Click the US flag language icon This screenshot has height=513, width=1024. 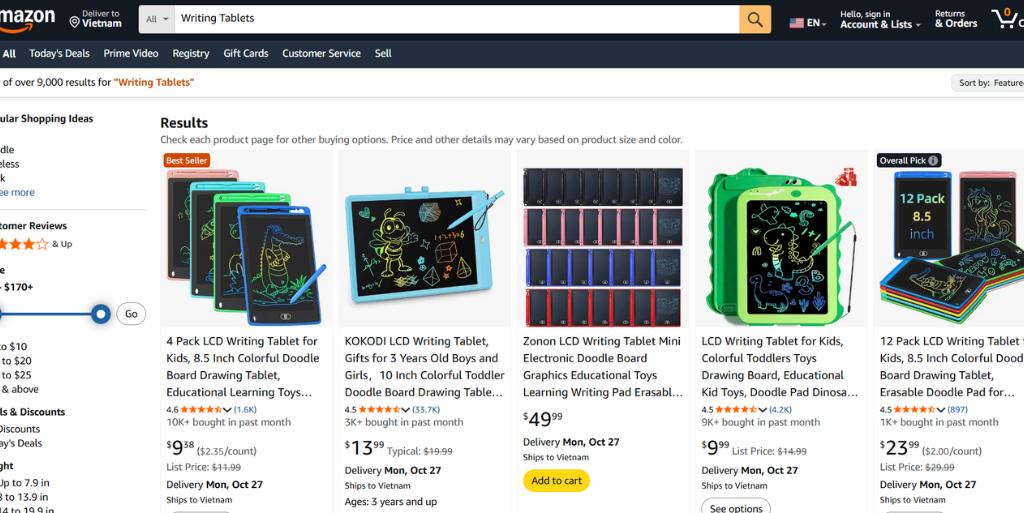click(796, 23)
